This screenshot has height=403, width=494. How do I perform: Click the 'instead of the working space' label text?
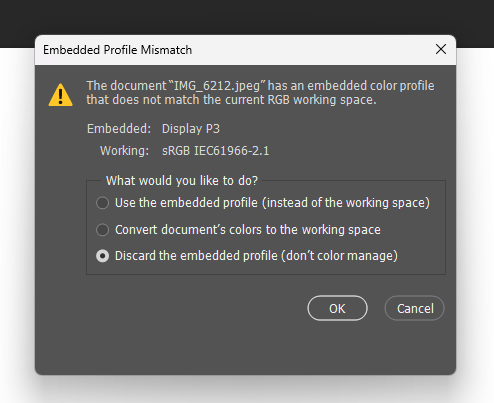click(346, 203)
